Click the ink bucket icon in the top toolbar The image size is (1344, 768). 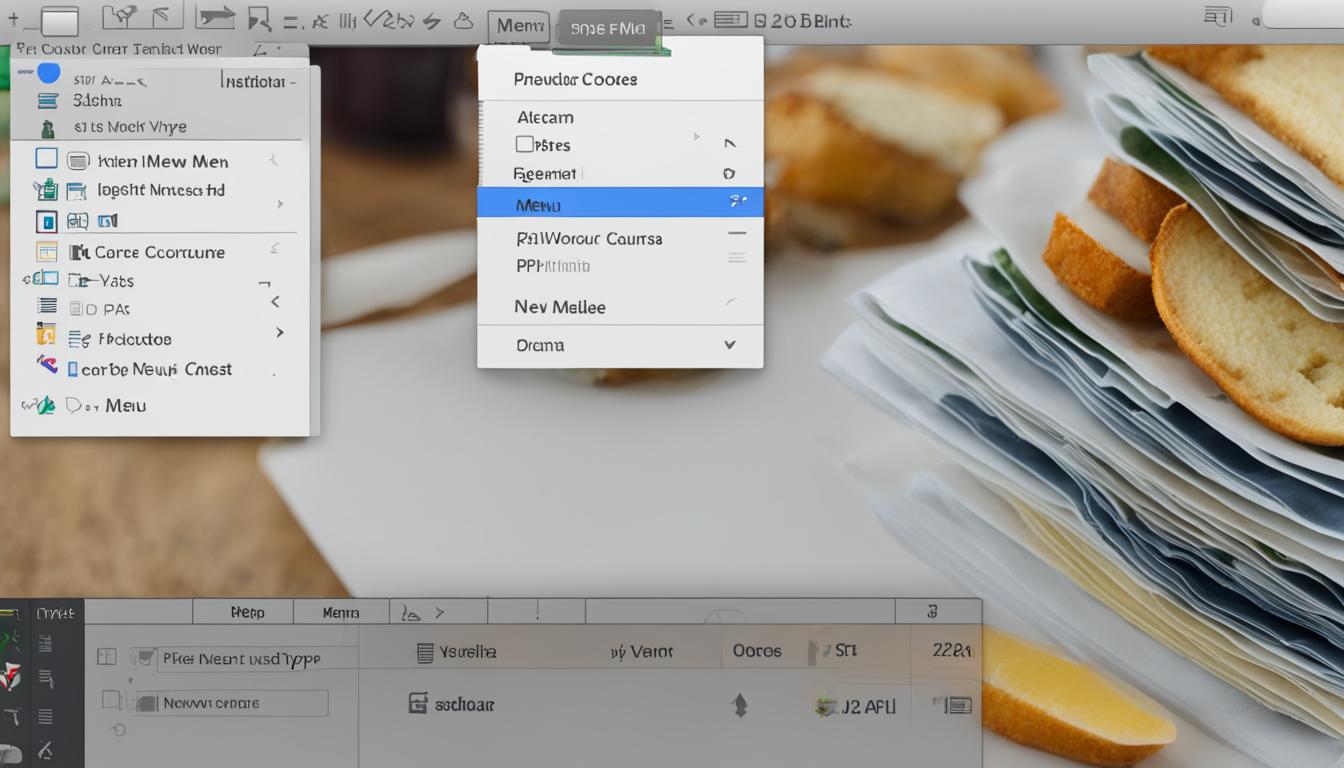click(x=464, y=21)
